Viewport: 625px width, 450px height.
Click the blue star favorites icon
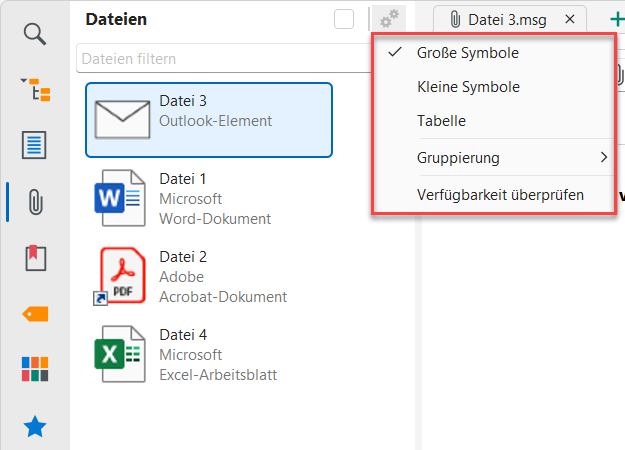[35, 427]
